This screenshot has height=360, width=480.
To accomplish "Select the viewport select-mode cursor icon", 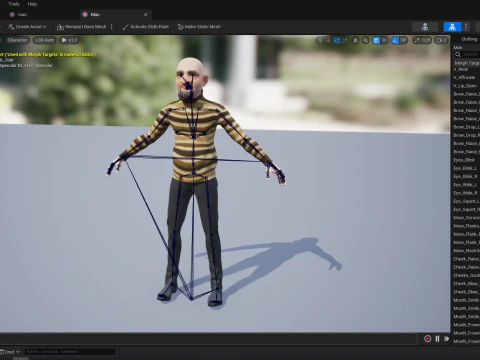I will (x=320, y=40).
